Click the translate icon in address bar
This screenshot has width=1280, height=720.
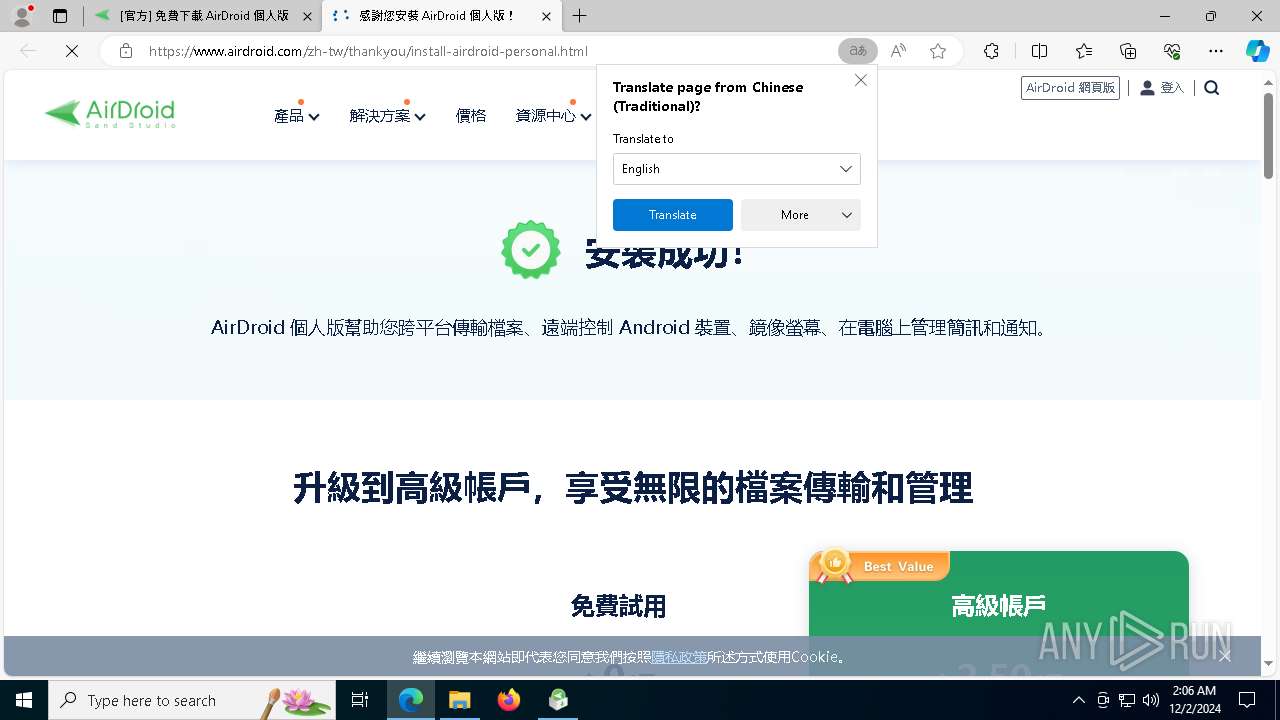[x=857, y=51]
